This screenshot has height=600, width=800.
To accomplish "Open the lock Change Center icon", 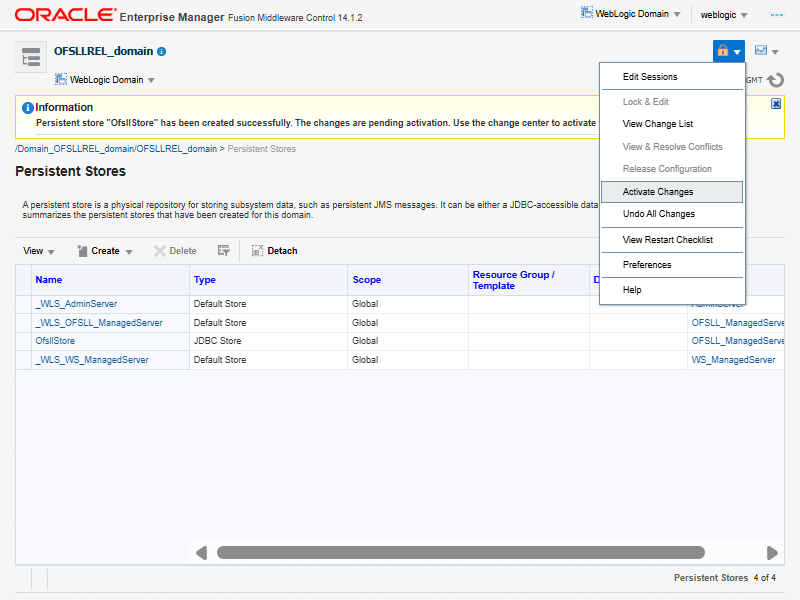I will [728, 51].
